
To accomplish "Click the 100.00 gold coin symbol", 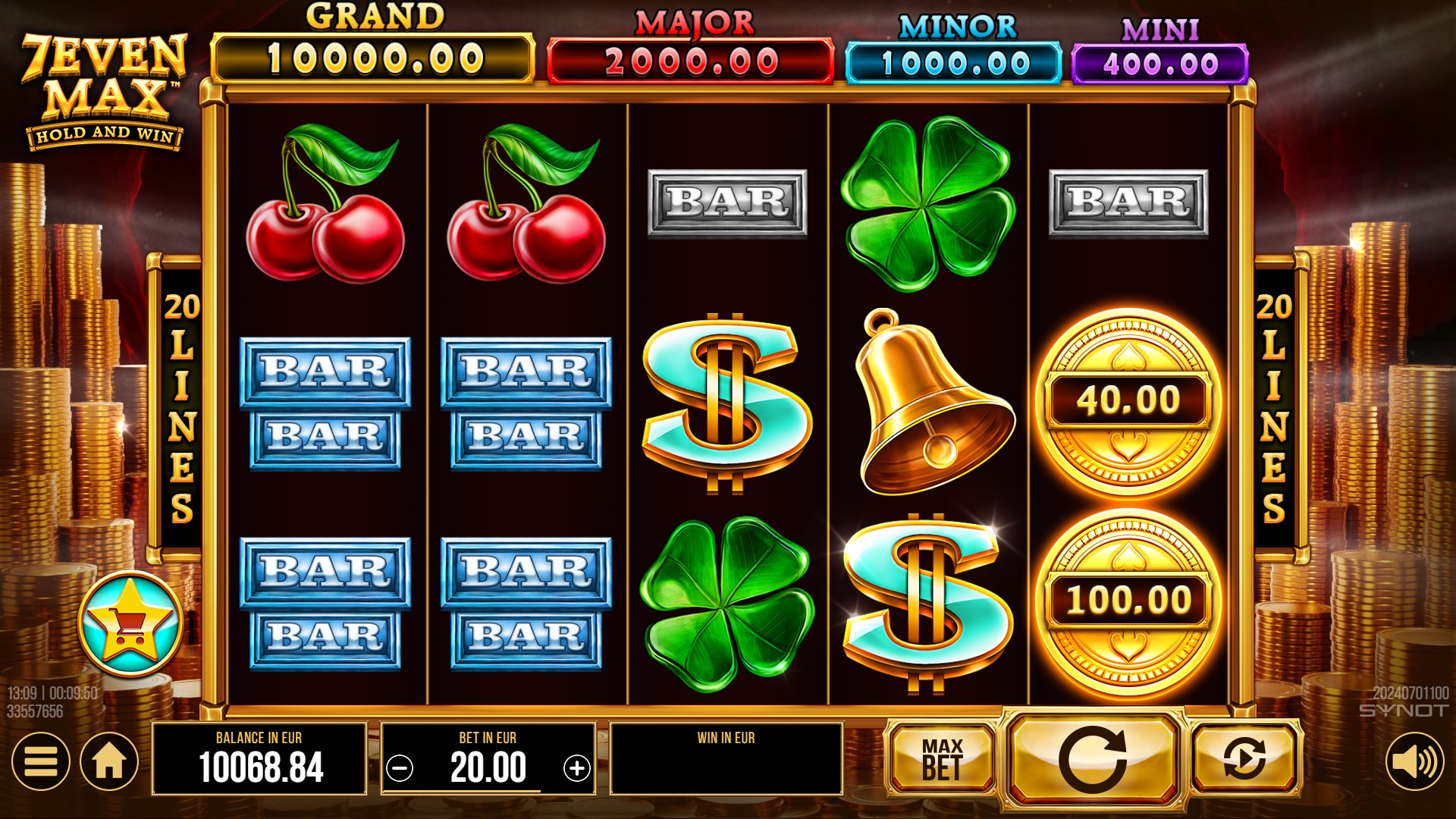I will [1128, 600].
